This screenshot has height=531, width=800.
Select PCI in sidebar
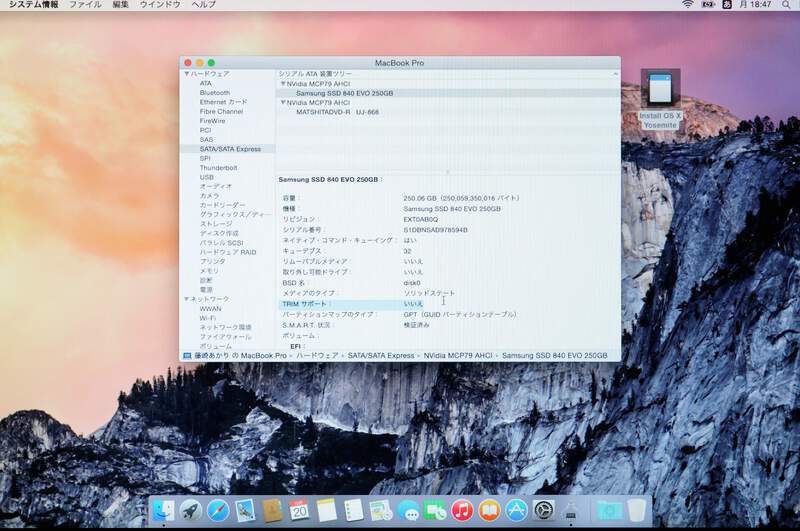205,130
